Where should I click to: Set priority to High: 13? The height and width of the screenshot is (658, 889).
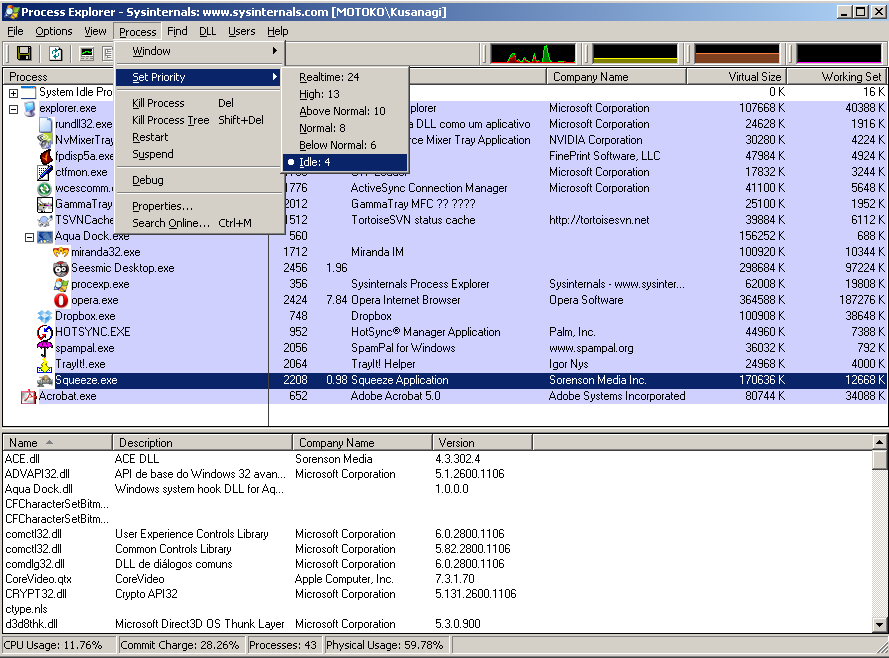[345, 94]
